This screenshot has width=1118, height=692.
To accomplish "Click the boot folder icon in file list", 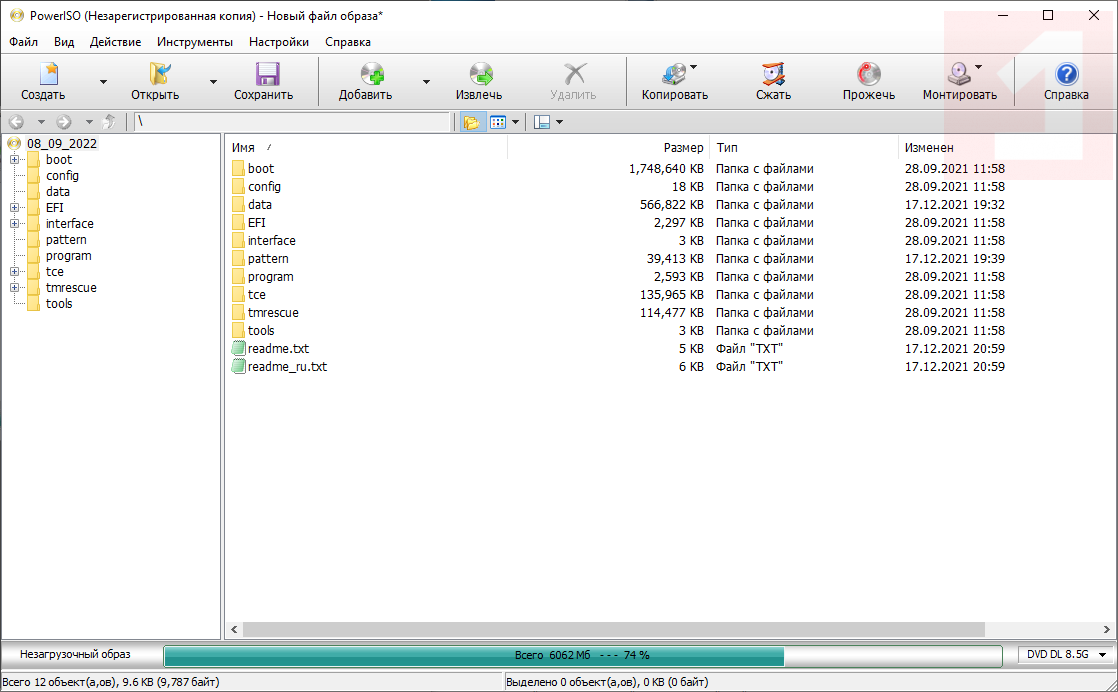I will 238,169.
